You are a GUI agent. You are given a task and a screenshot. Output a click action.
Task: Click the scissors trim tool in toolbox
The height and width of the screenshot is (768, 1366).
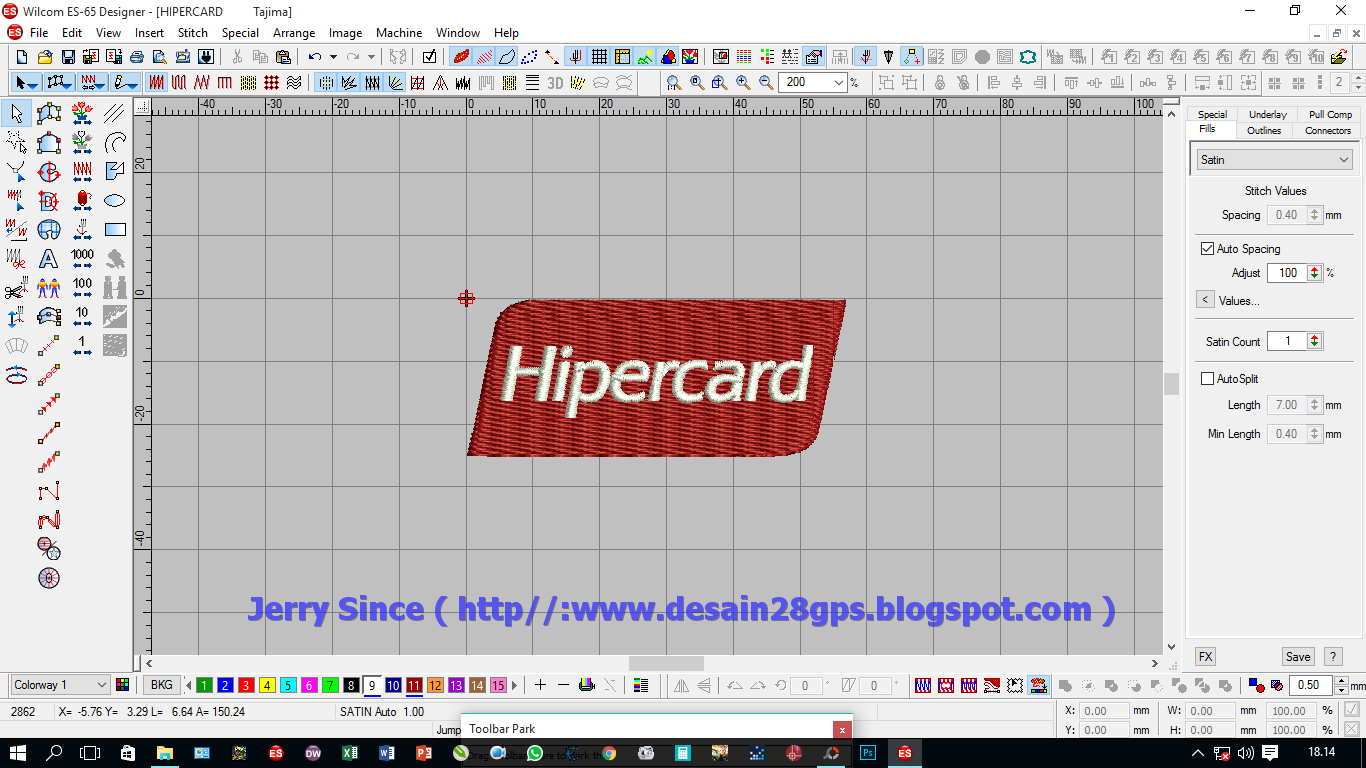[16, 288]
